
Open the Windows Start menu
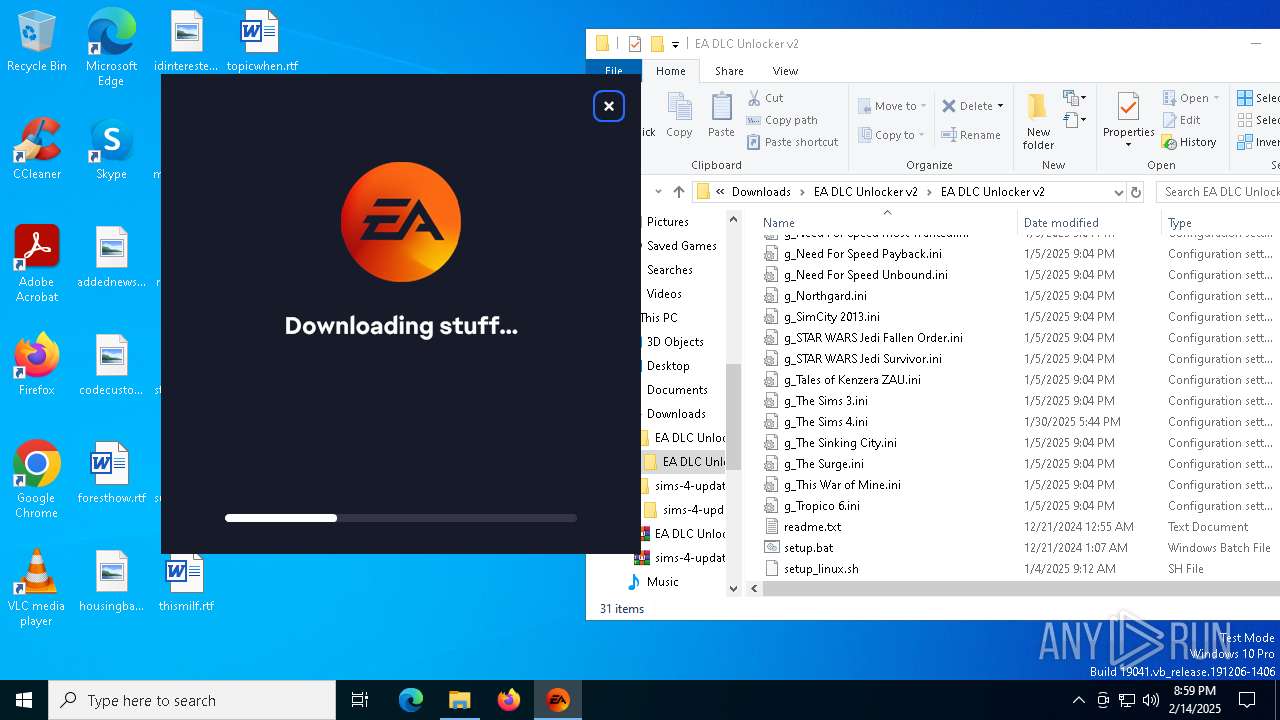point(24,700)
